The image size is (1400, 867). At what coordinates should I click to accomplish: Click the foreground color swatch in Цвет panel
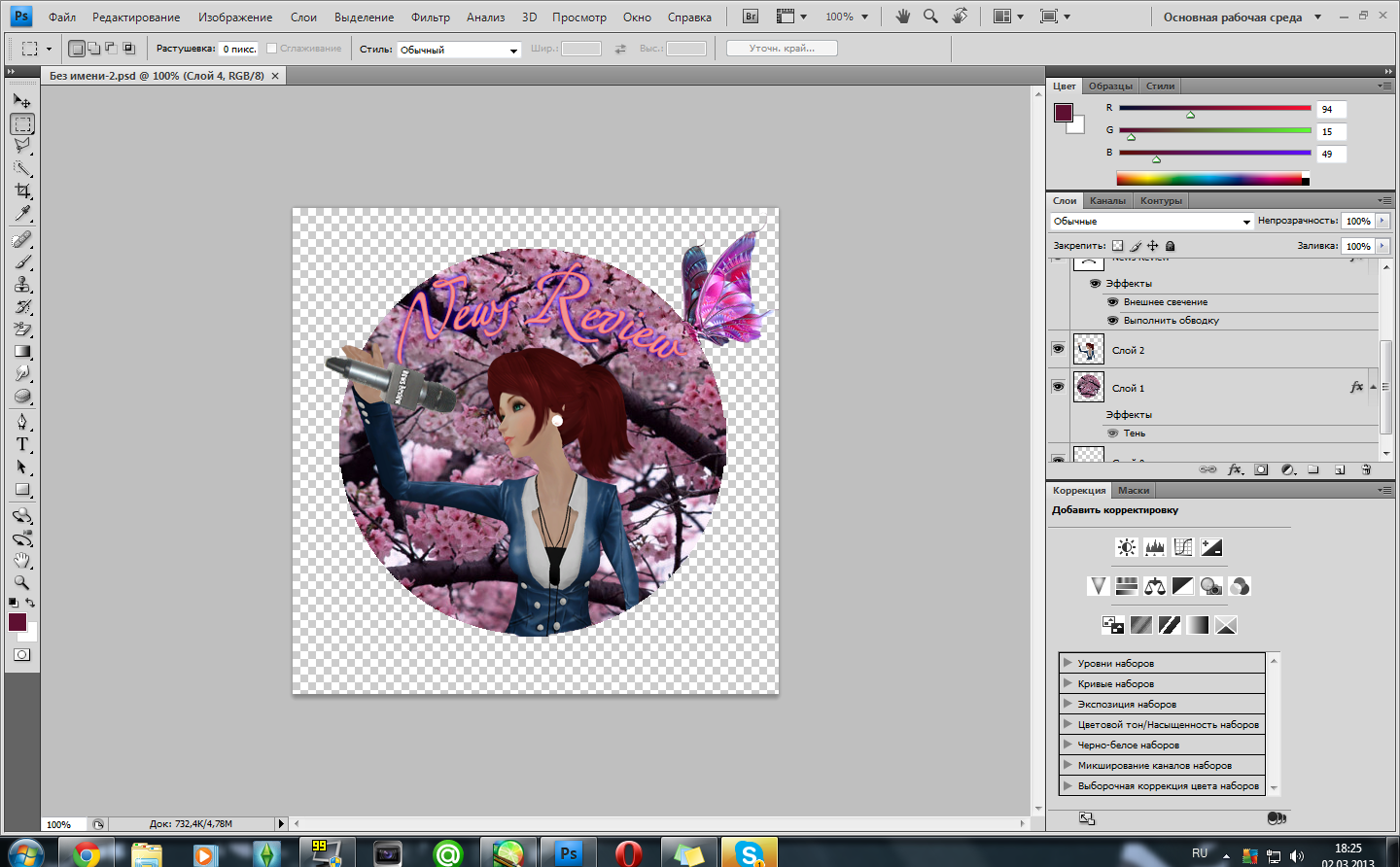click(1063, 113)
